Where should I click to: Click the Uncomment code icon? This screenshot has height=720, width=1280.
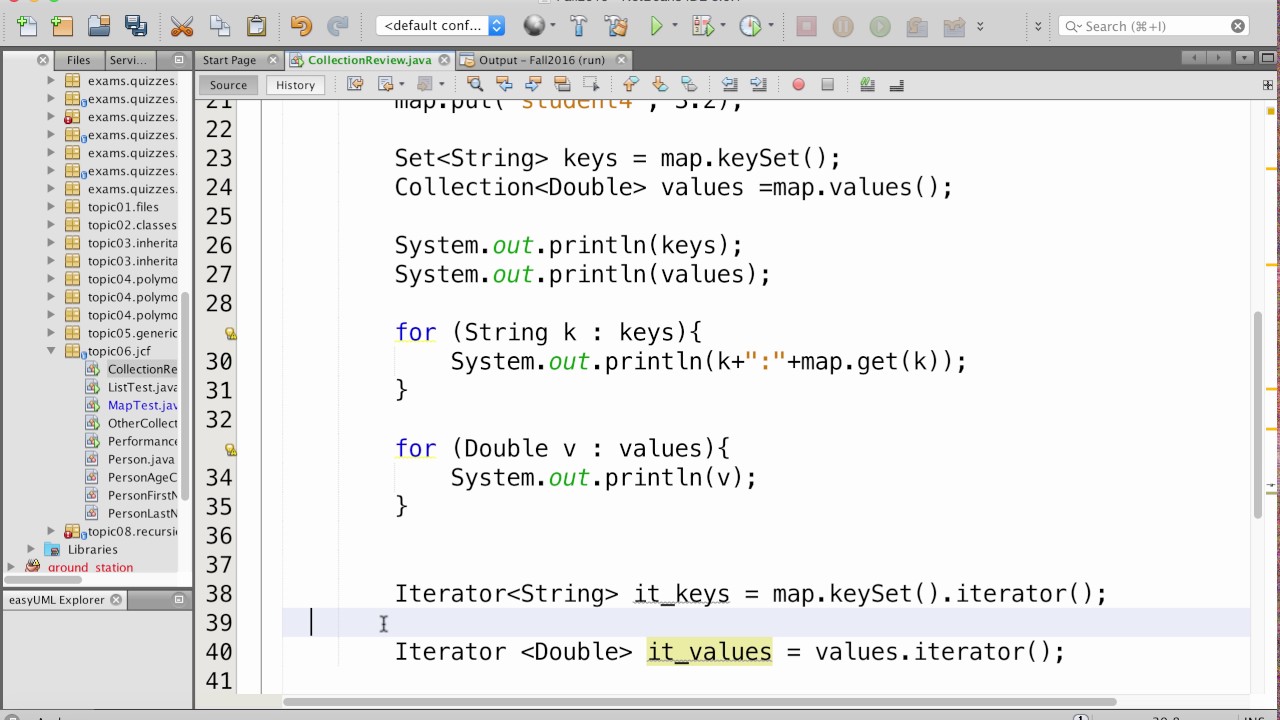point(896,85)
